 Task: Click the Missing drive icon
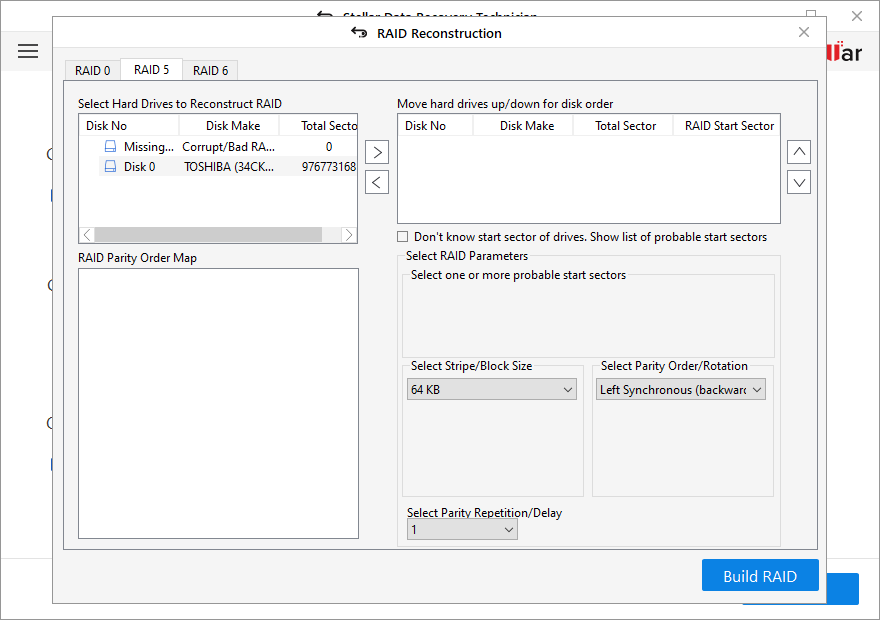pos(111,147)
